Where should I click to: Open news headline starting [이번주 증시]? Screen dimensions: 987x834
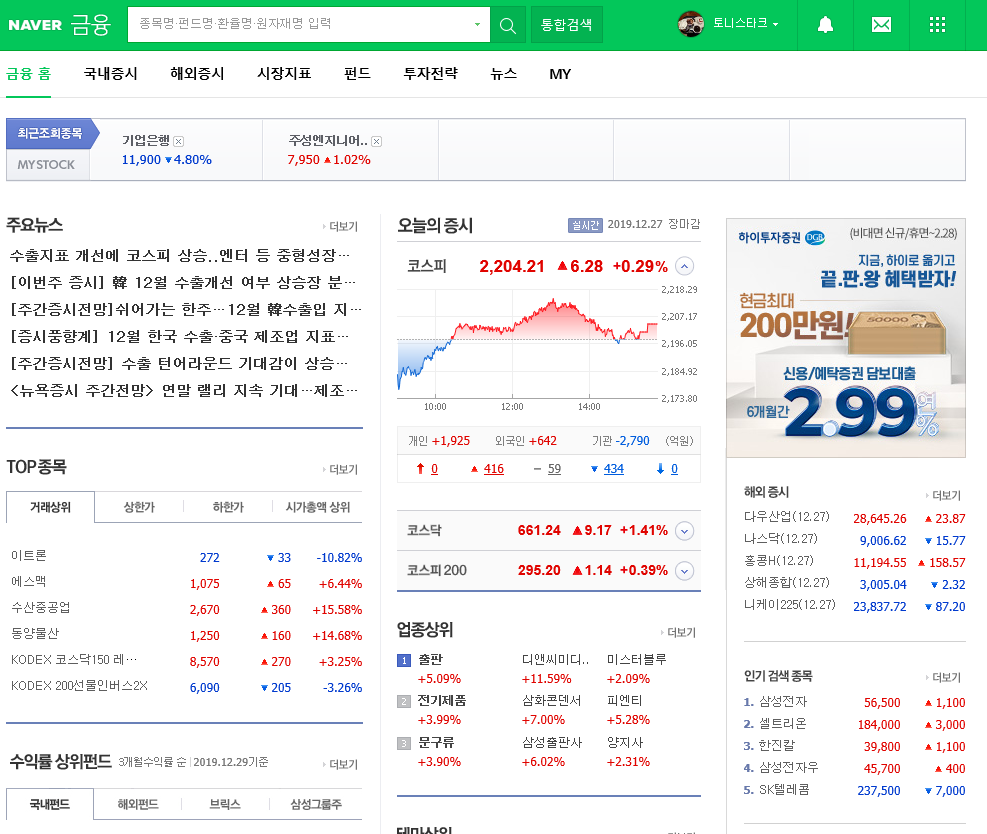tap(182, 283)
